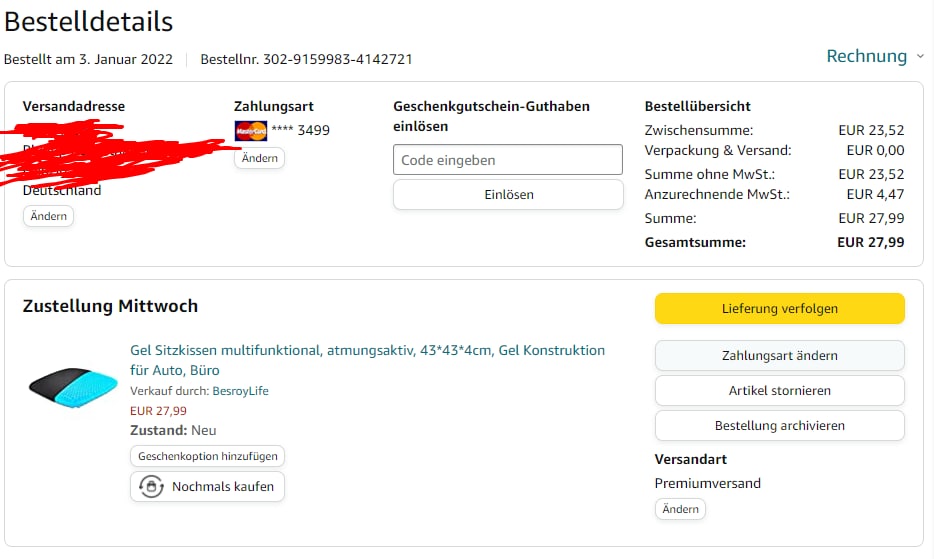Click 'Zahlungsart ändern' button

[x=779, y=356]
